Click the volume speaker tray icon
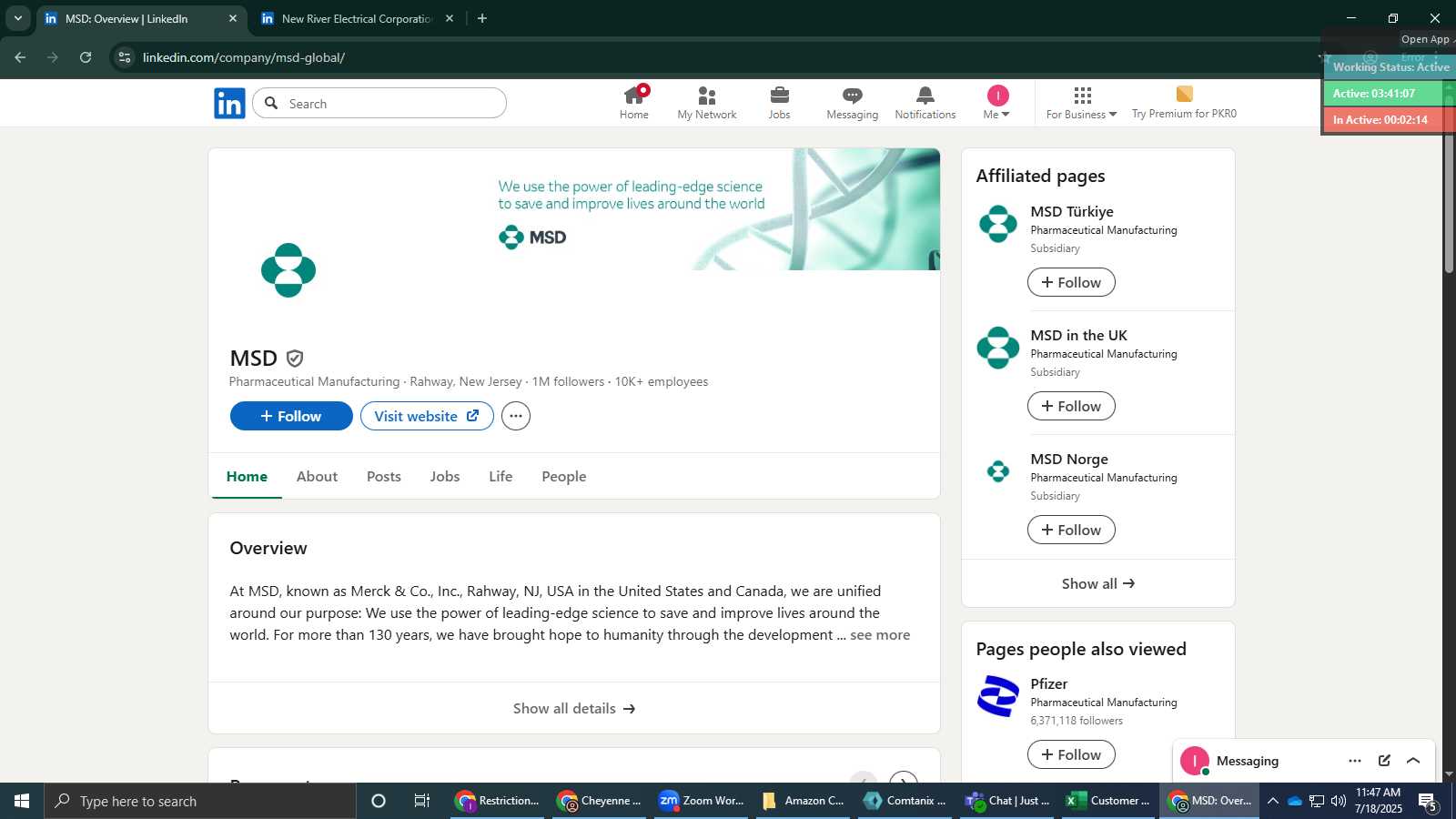 [1339, 801]
